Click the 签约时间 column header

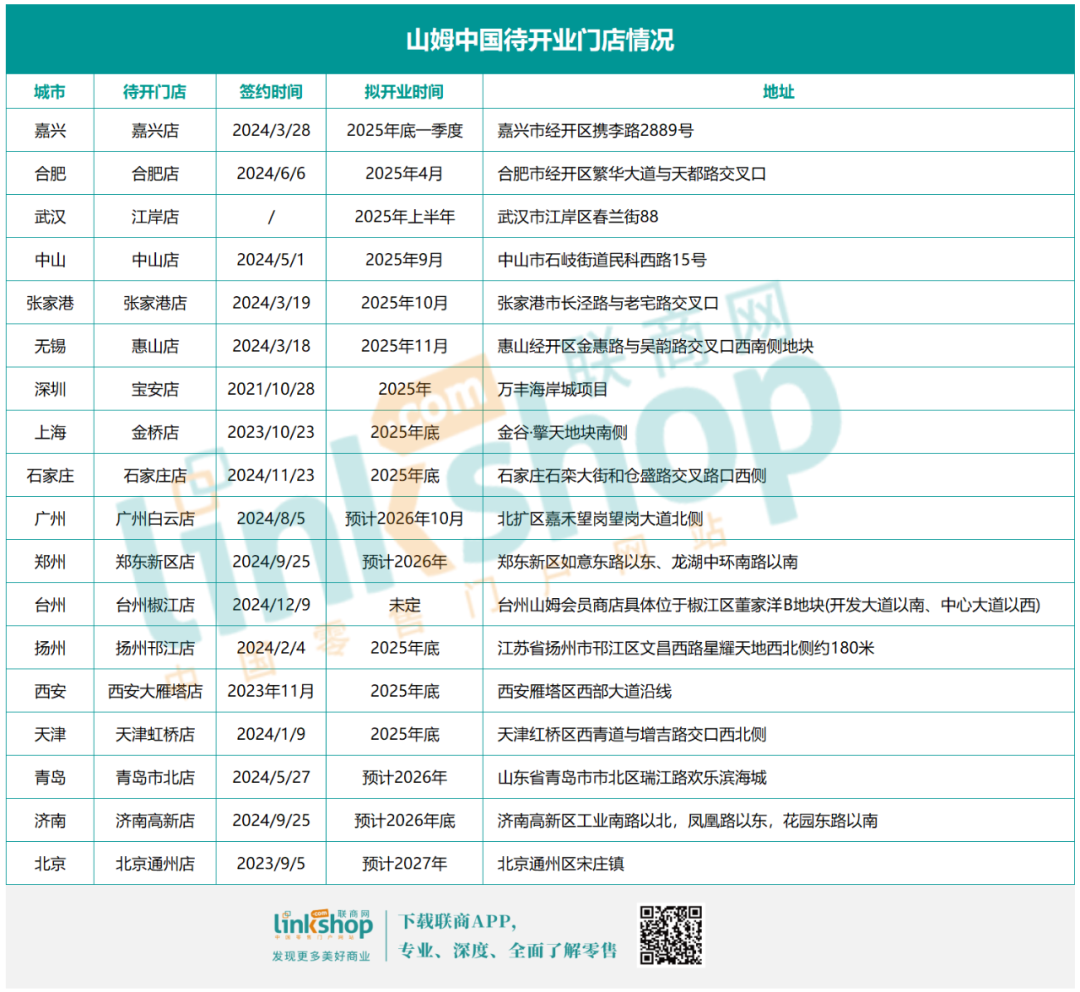271,92
